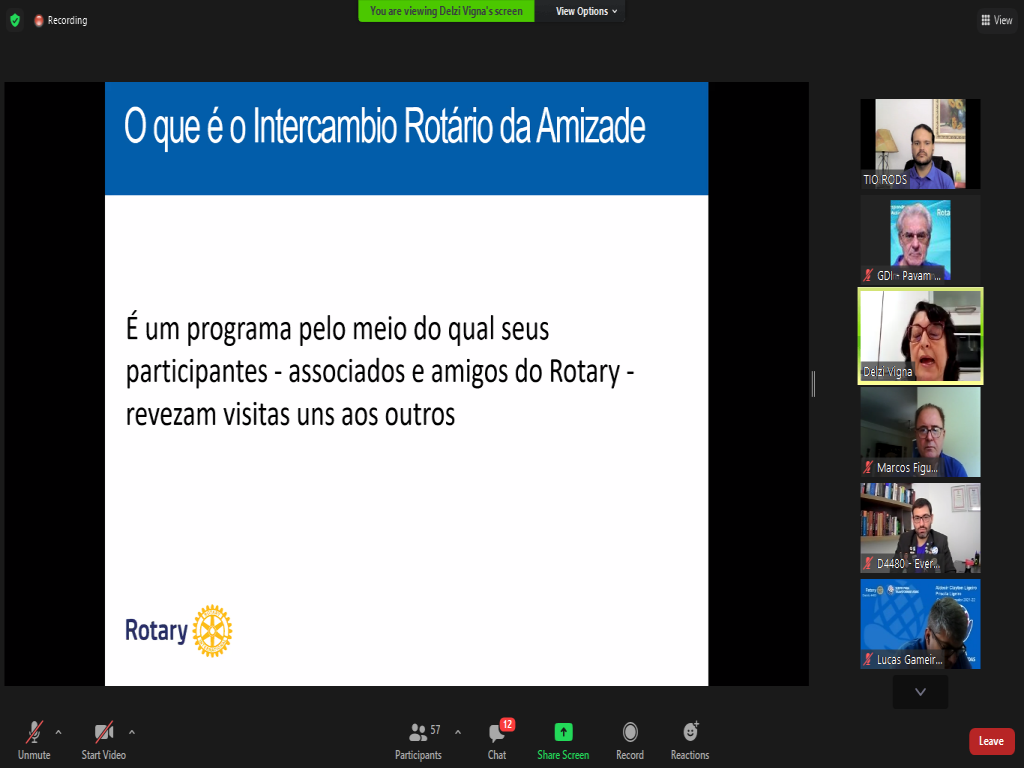Open the Chat panel
Screen dimensions: 1024x768
click(497, 740)
